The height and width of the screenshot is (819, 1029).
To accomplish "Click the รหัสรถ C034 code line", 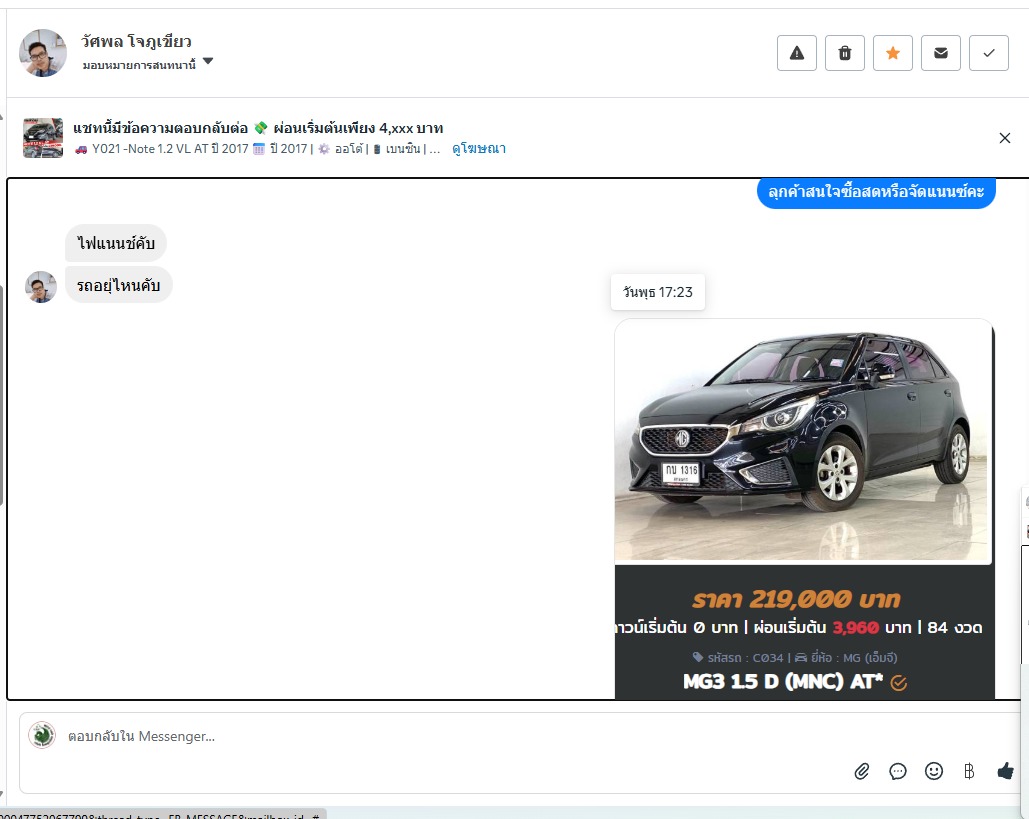I will pos(795,657).
